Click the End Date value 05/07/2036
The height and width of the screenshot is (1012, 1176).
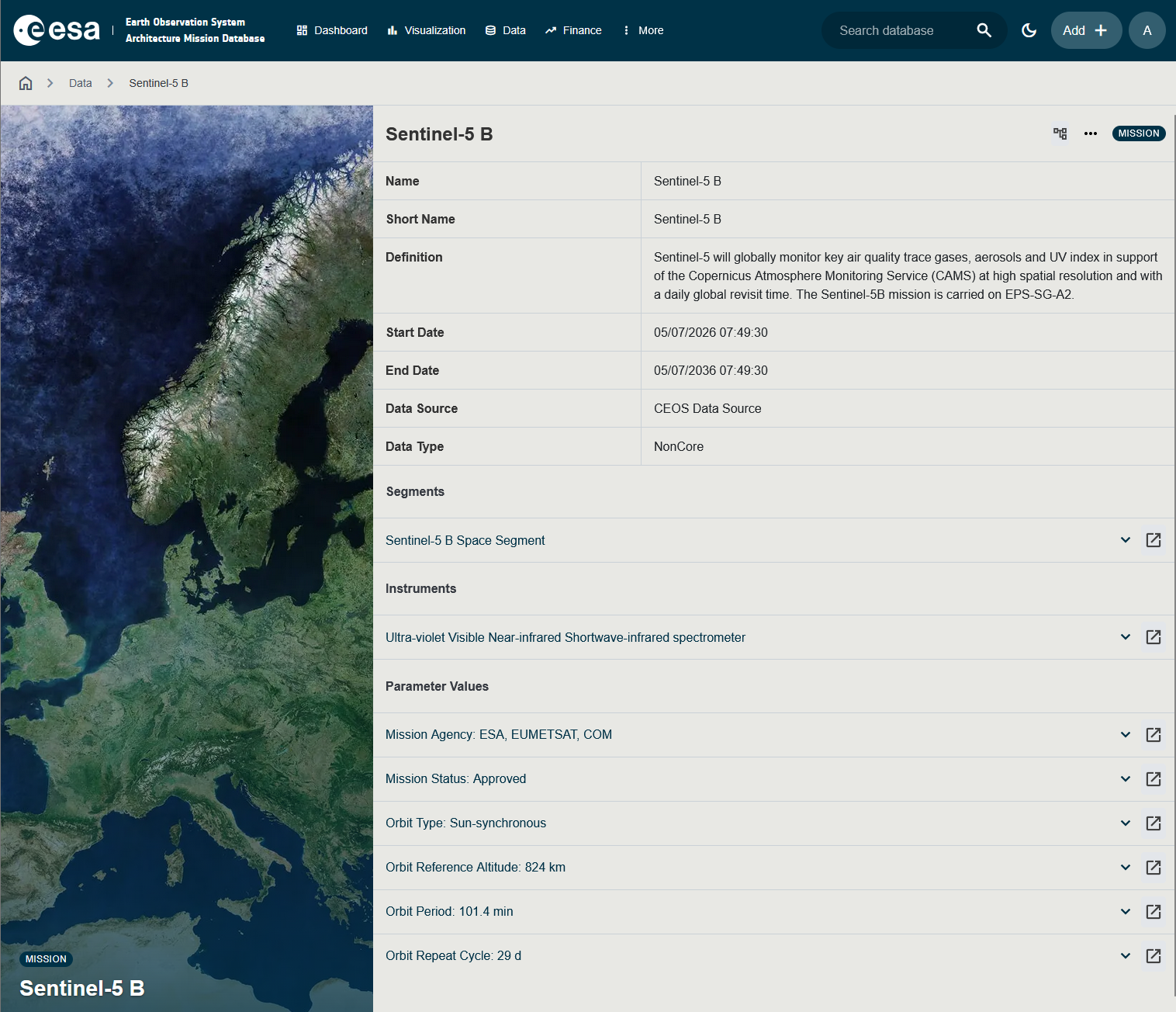pyautogui.click(x=711, y=370)
